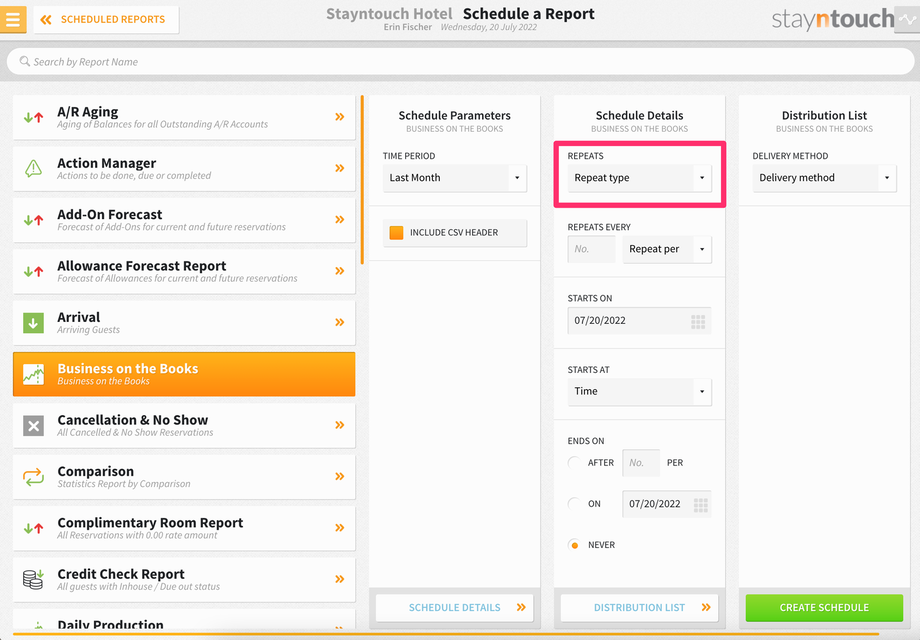Click the Comparison loop arrows icon

(33, 477)
